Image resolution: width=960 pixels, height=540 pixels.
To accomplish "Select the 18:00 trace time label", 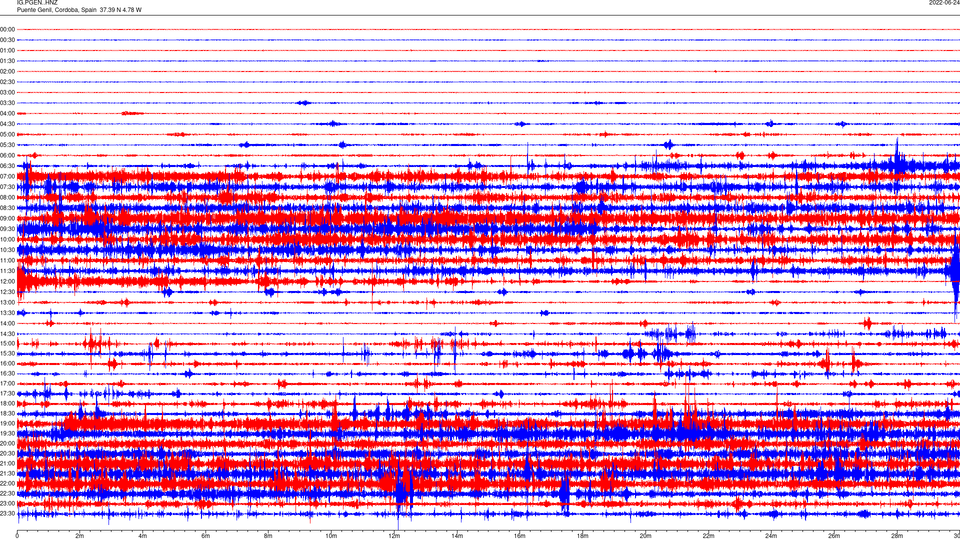I will pyautogui.click(x=7, y=403).
